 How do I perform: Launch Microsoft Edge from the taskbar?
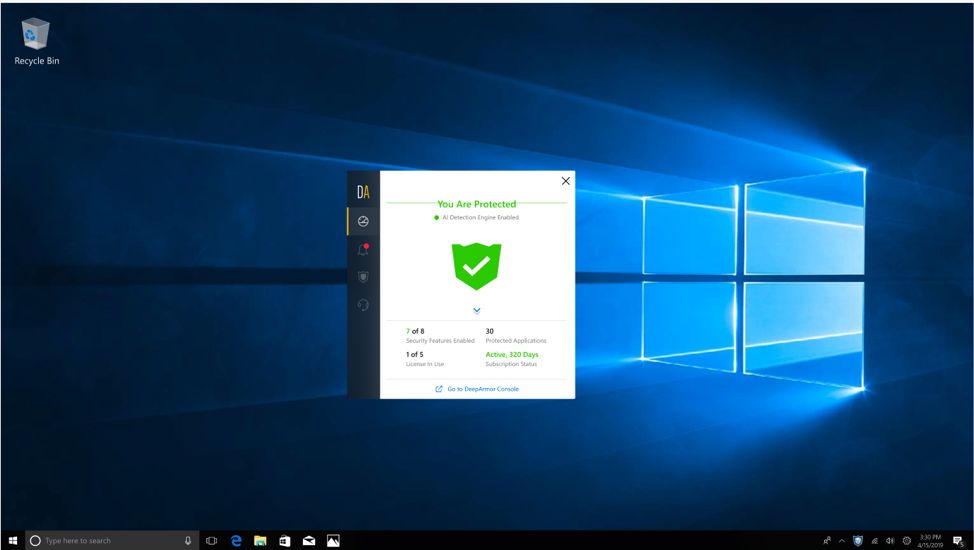(x=236, y=541)
